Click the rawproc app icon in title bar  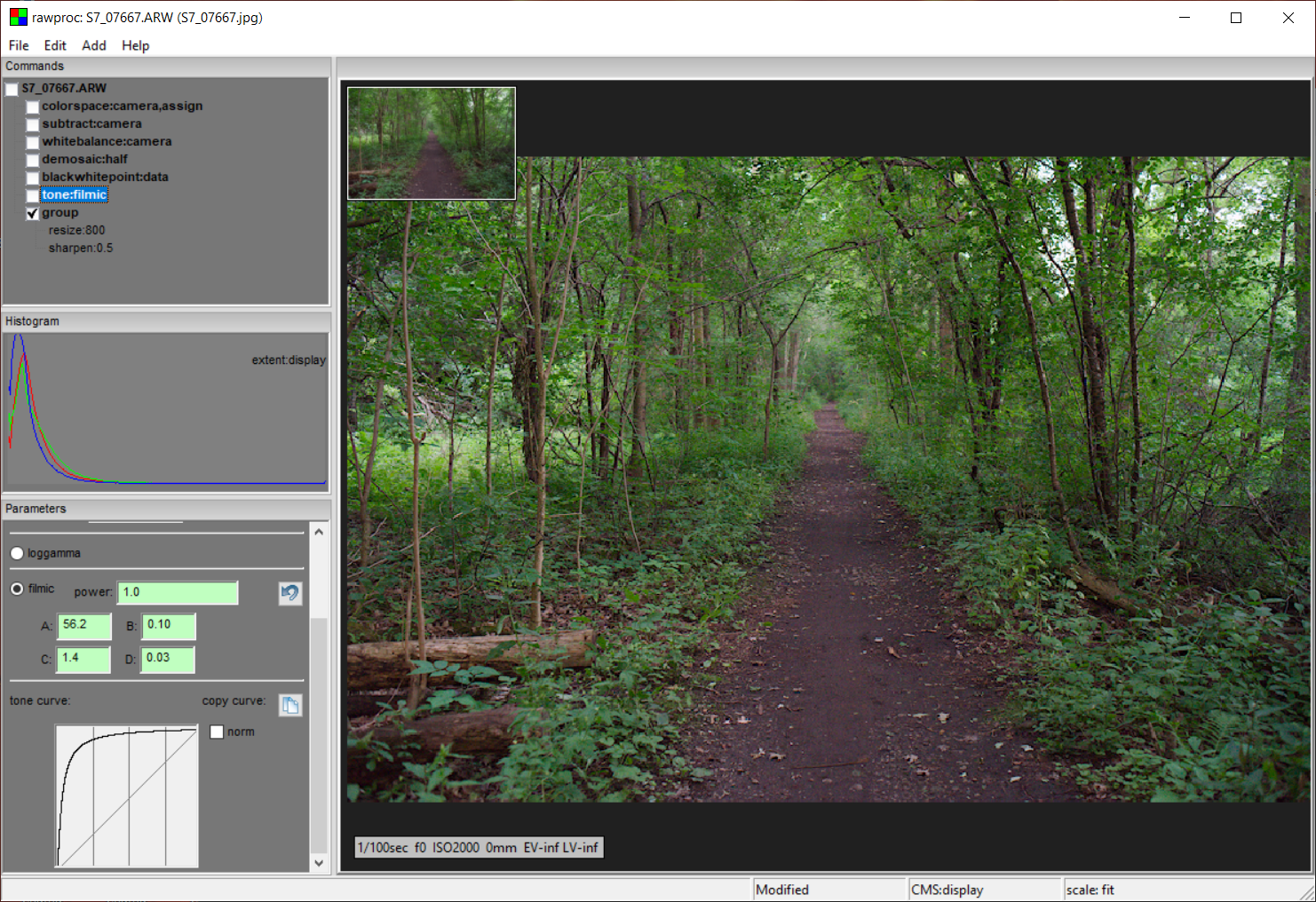[18, 17]
